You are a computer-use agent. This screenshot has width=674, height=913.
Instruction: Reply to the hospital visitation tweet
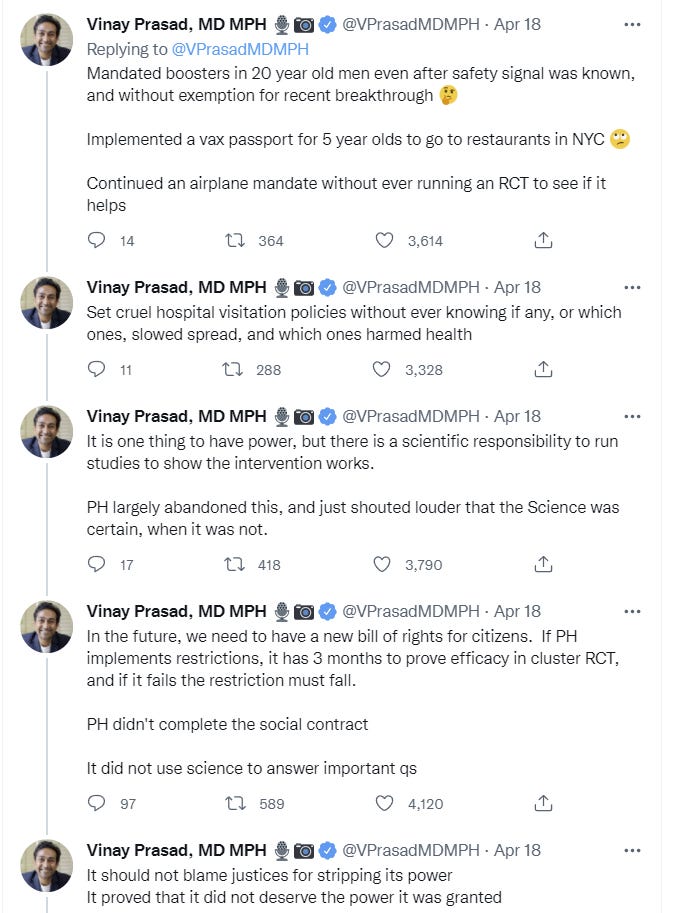[x=97, y=369]
